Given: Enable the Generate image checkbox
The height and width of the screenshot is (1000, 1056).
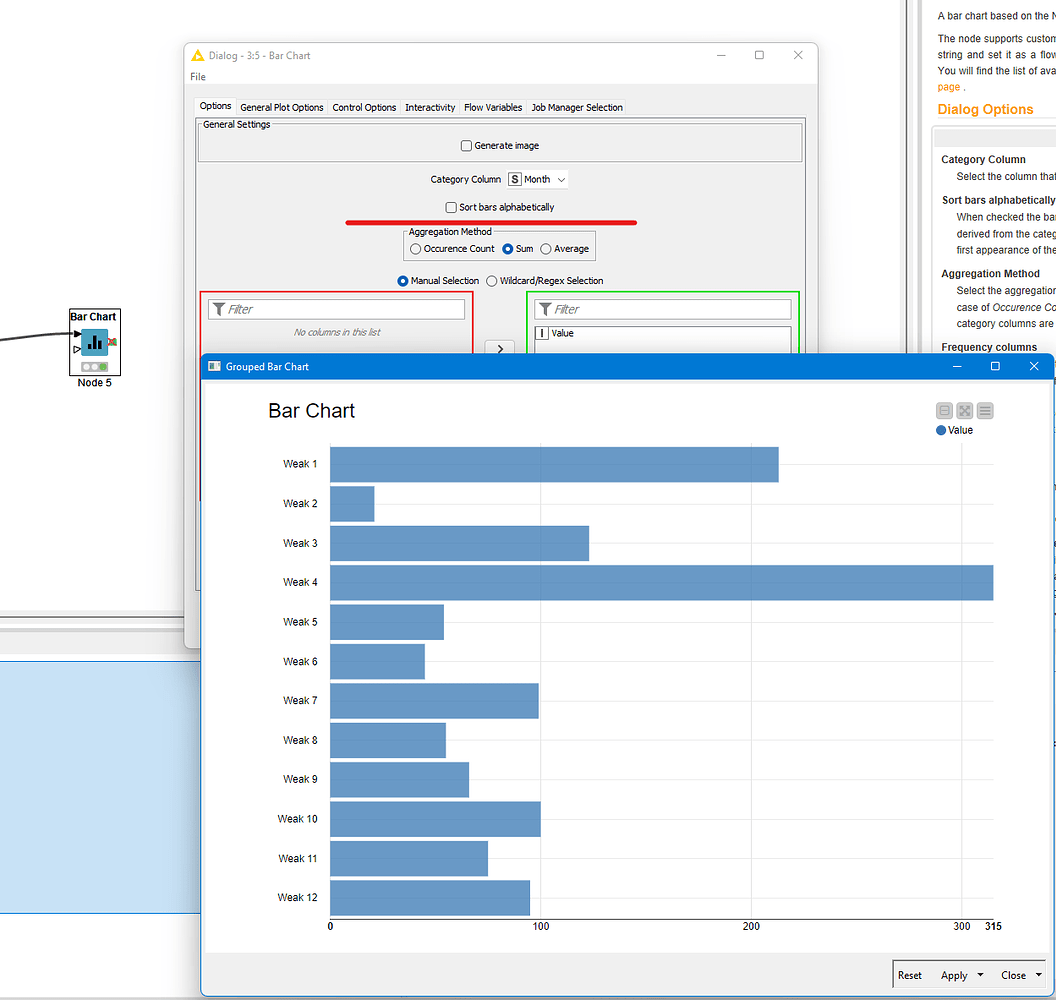Looking at the screenshot, I should tap(466, 145).
